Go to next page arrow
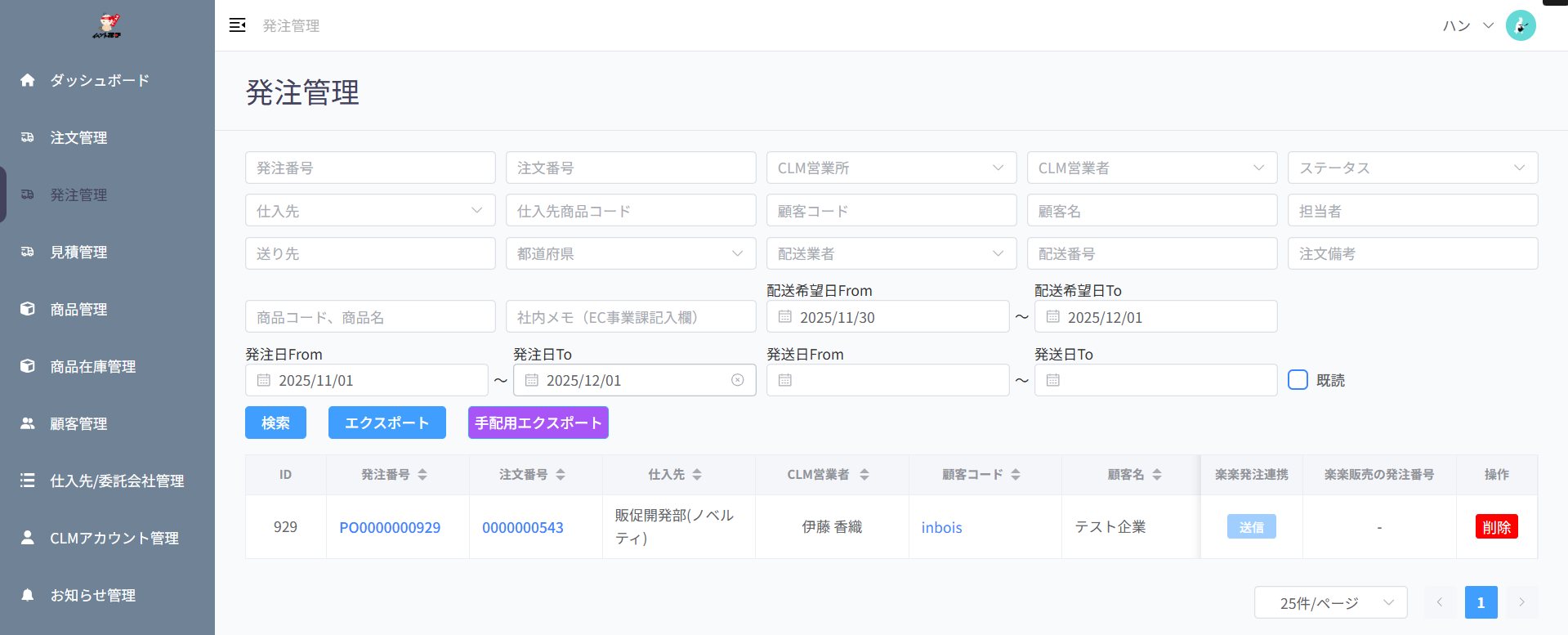The image size is (1568, 635). pyautogui.click(x=1521, y=602)
